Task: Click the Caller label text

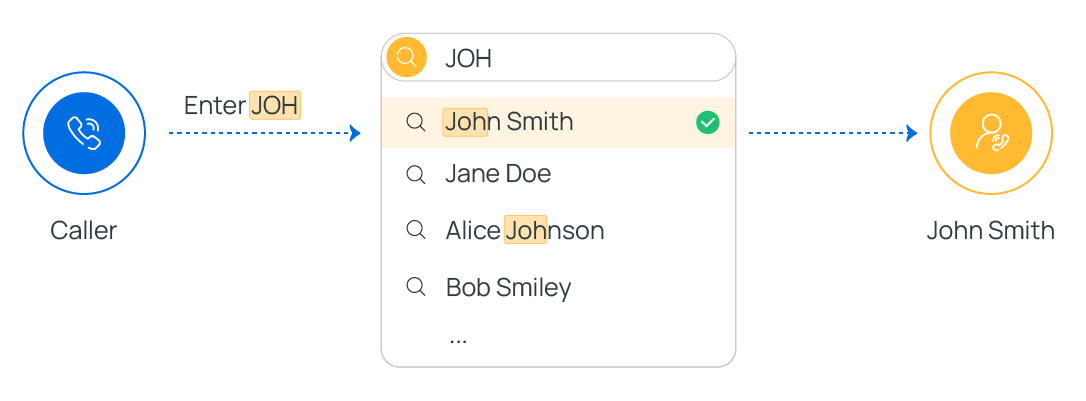Action: 84,231
